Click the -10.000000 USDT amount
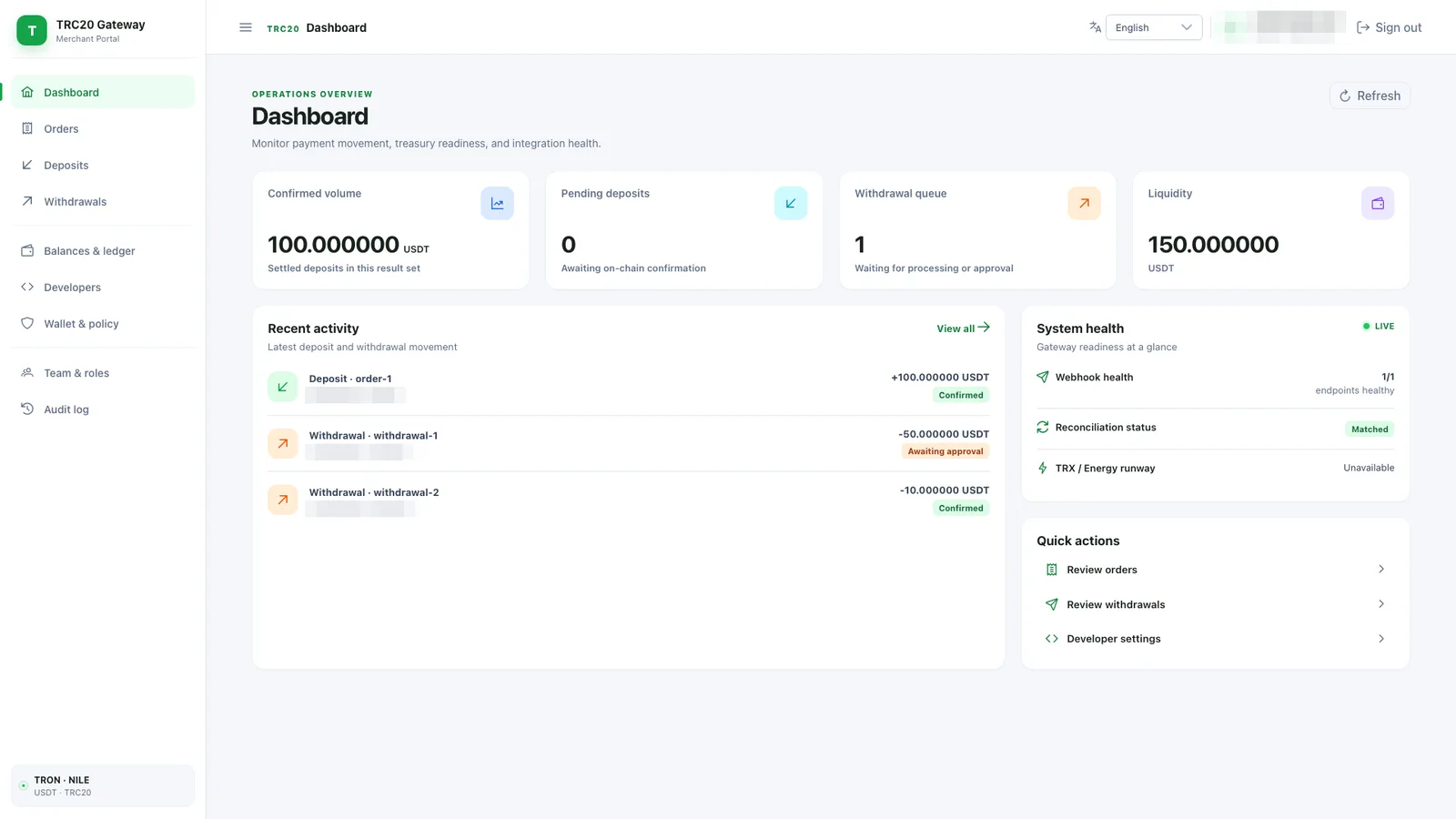 click(x=945, y=490)
